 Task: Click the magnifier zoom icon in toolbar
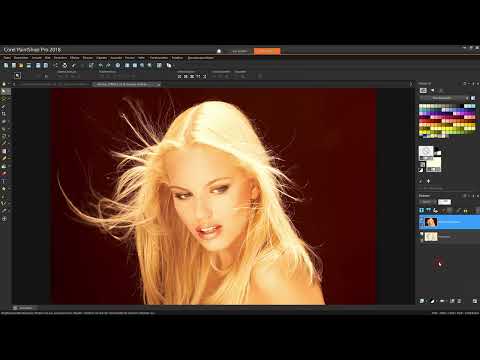[x=142, y=65]
